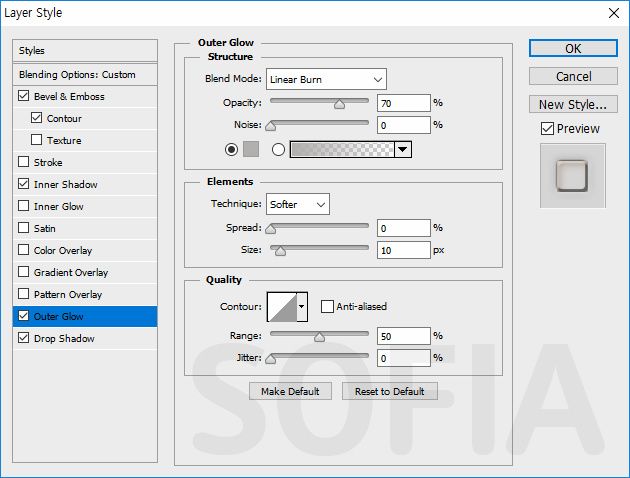Click the Size value field
630x478 pixels.
coord(404,250)
